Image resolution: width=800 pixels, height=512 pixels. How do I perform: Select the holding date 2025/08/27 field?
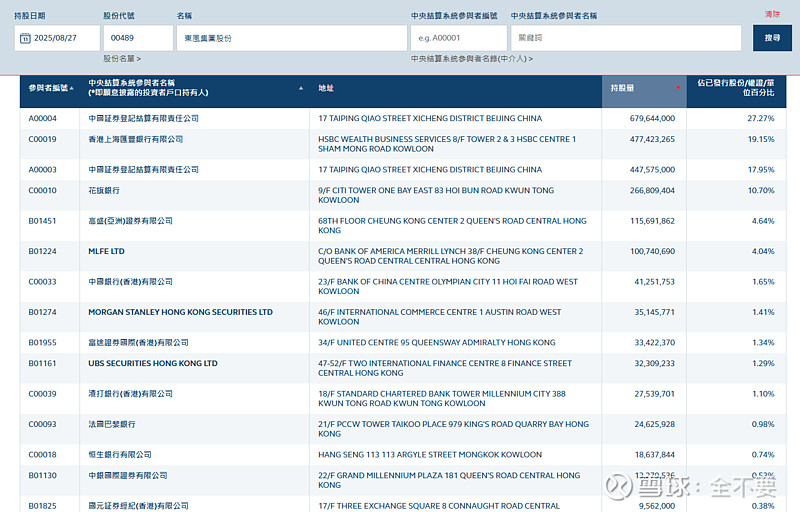pyautogui.click(x=57, y=38)
